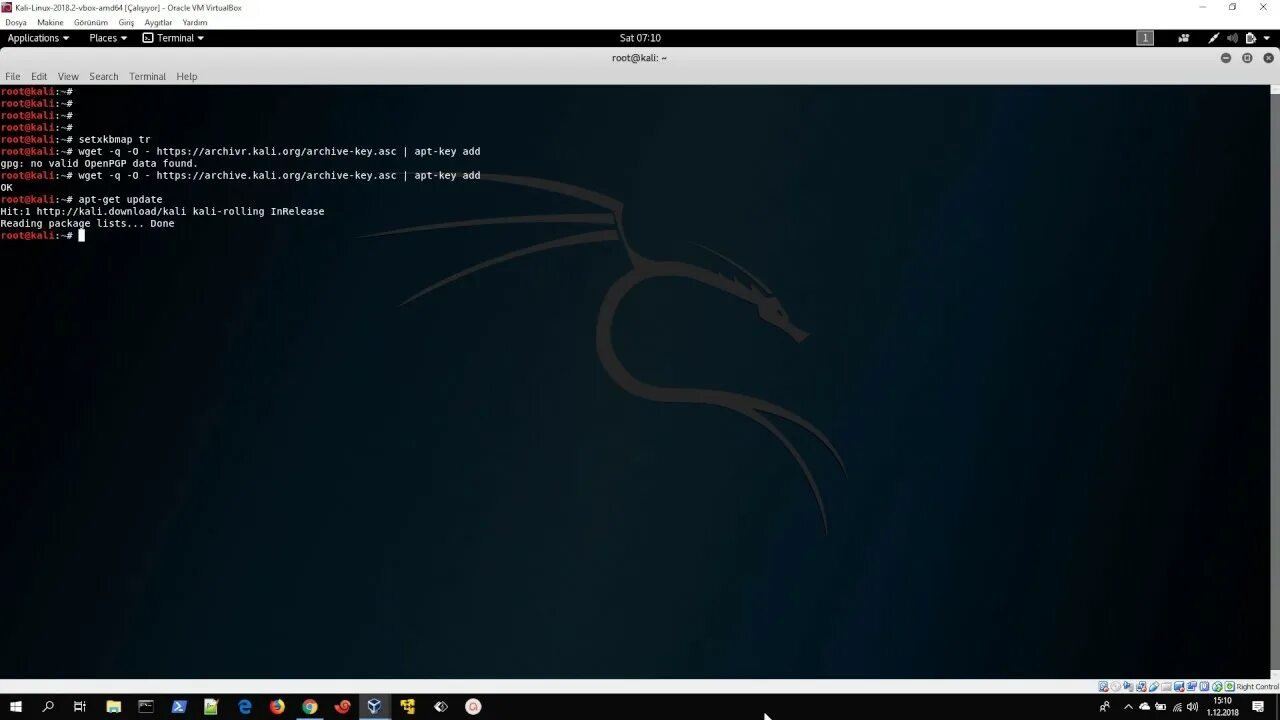
Task: Click the volume speaker icon in Kali panel
Action: 1232,38
